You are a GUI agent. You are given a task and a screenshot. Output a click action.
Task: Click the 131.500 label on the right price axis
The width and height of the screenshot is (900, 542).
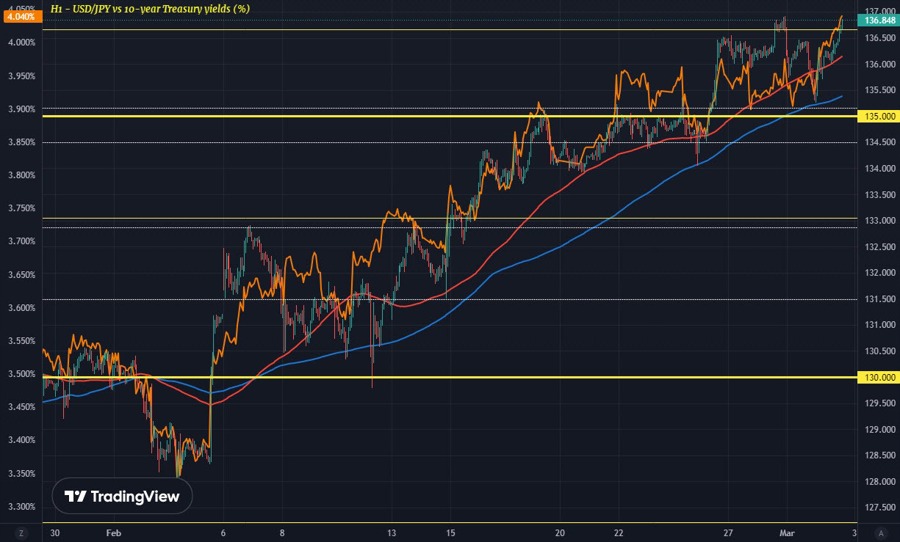click(x=880, y=299)
